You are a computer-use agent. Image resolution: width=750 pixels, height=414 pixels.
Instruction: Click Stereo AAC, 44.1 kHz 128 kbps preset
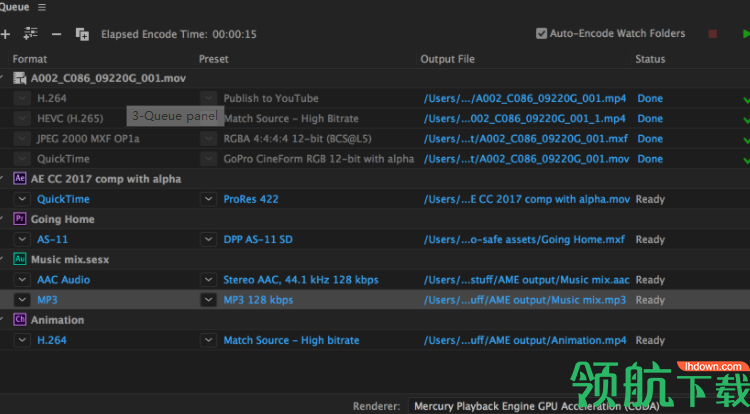tap(301, 280)
